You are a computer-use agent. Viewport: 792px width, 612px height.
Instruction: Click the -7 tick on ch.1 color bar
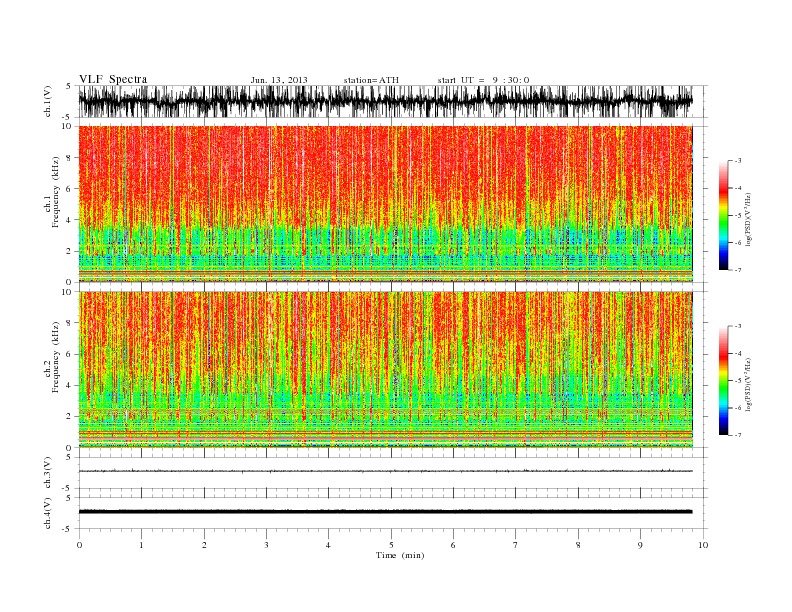point(737,270)
